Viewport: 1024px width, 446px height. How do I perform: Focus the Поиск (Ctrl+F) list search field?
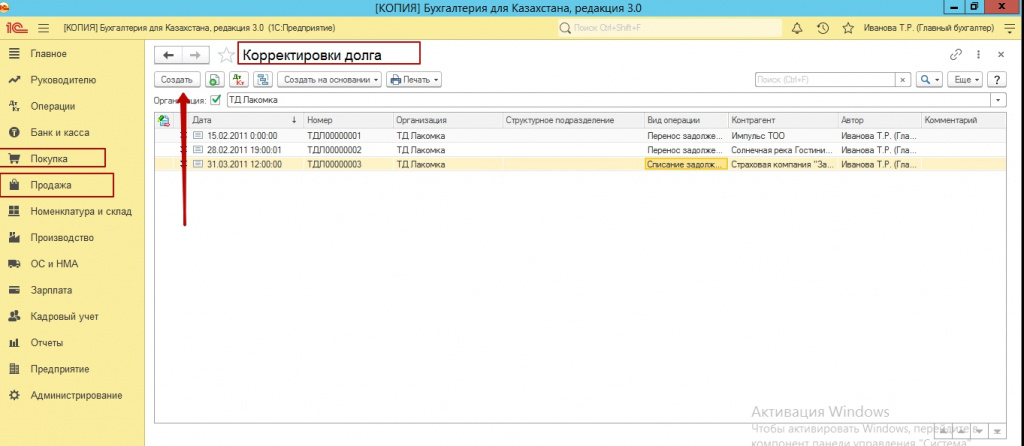[825, 80]
